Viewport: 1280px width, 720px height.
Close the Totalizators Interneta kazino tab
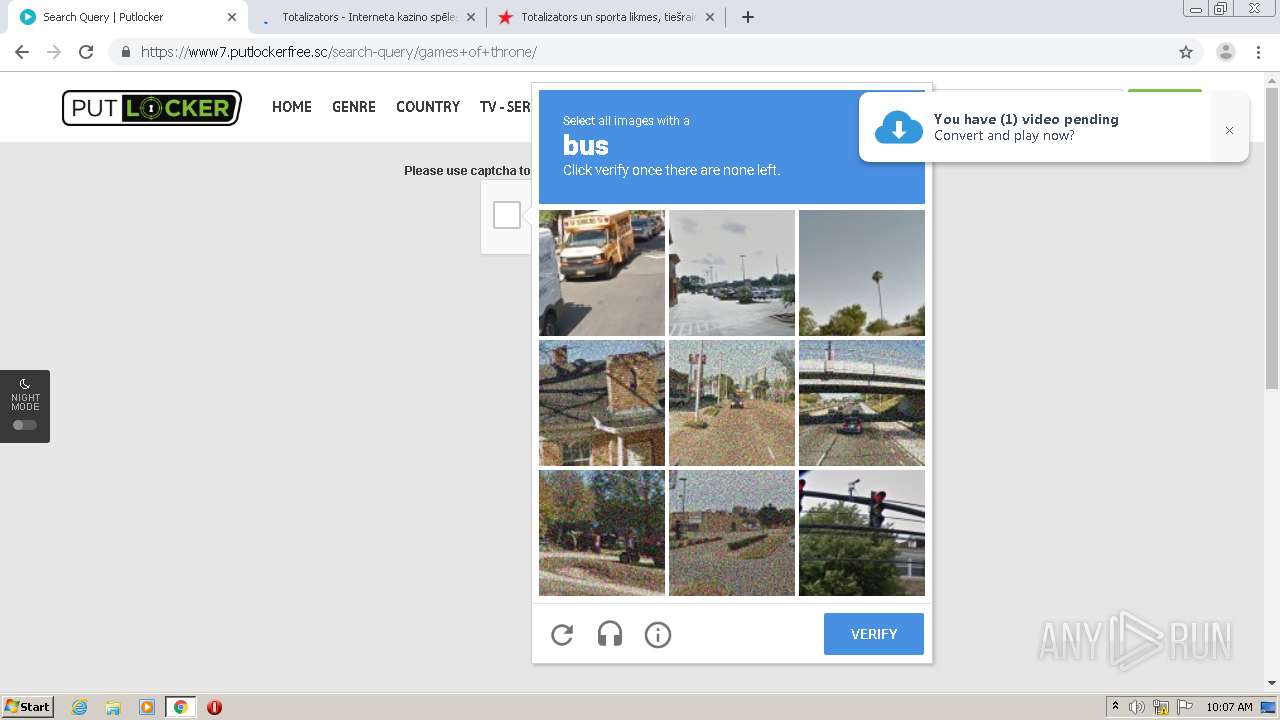[x=471, y=17]
